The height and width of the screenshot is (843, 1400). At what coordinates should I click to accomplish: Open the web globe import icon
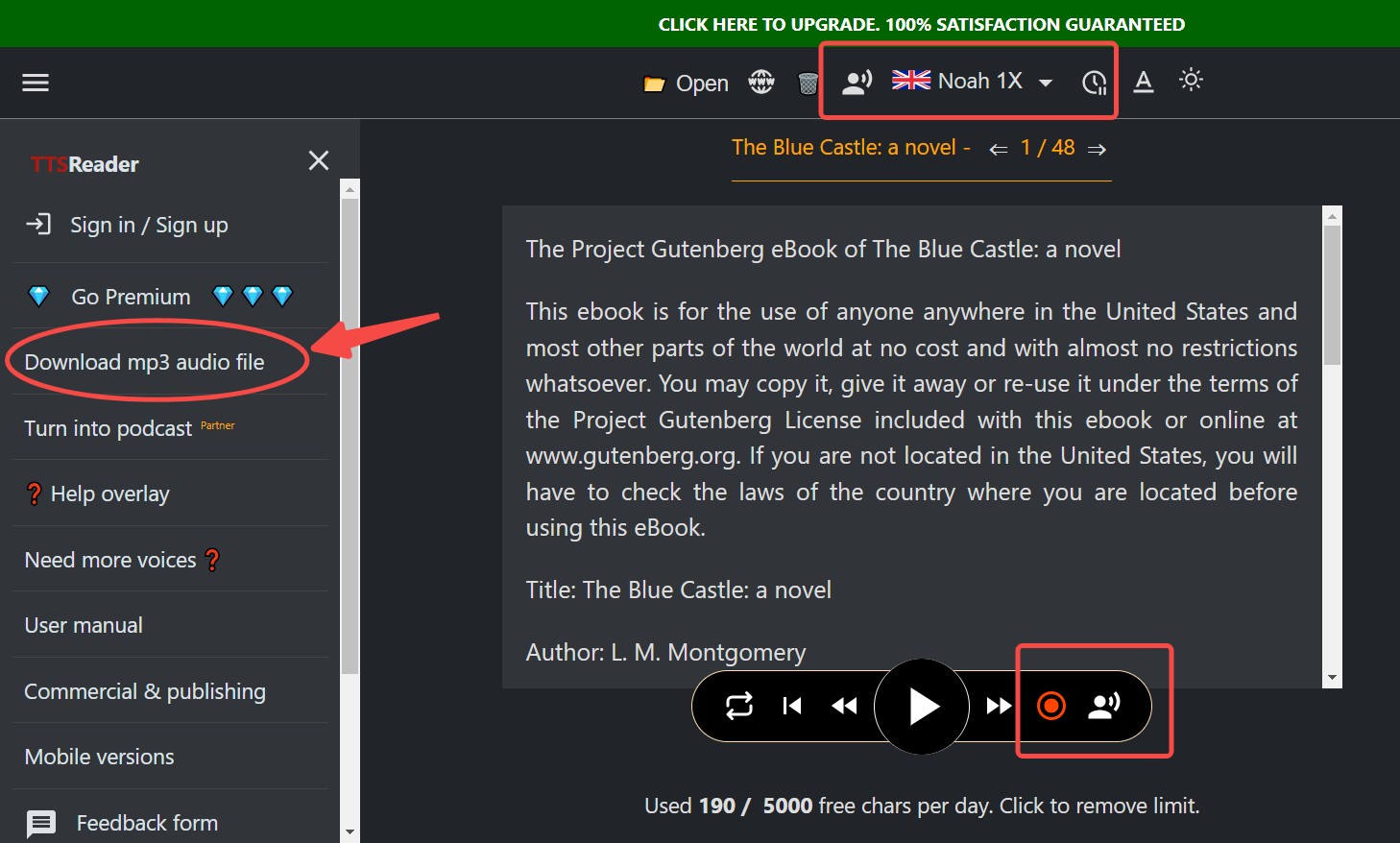[x=761, y=83]
